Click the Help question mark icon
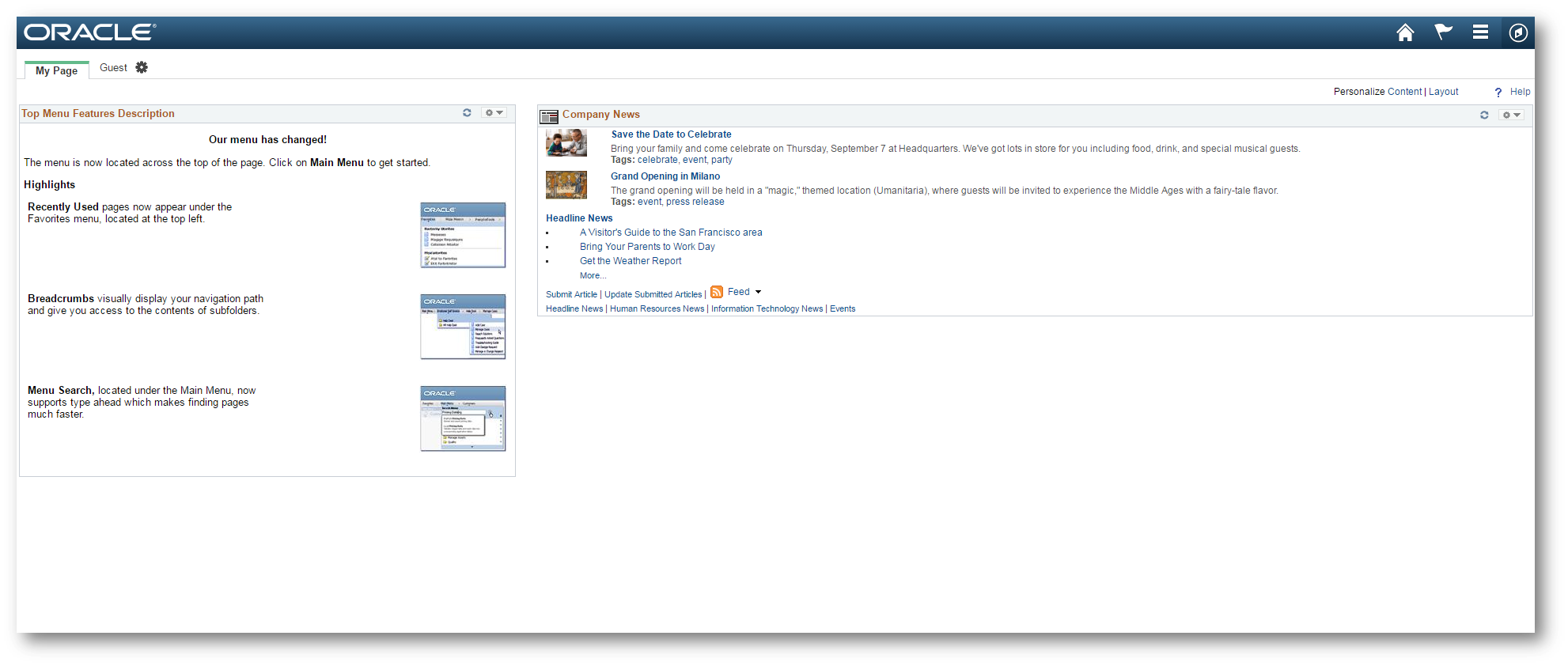The width and height of the screenshot is (1568, 666). click(x=1498, y=93)
